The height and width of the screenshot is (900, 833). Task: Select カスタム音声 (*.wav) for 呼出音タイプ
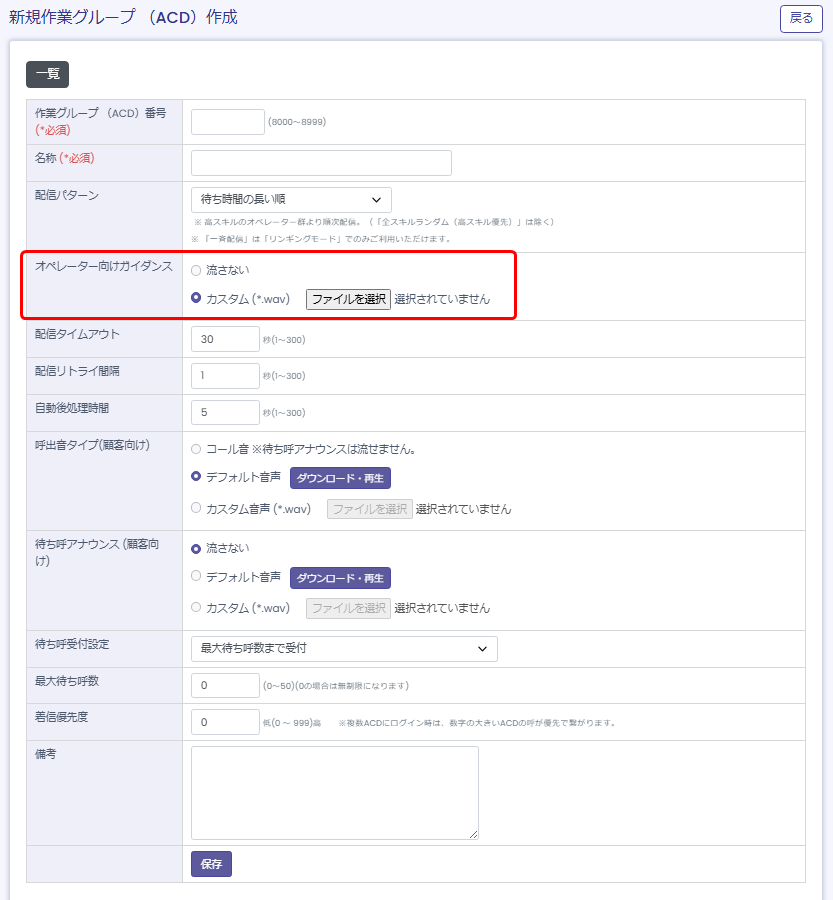[x=196, y=508]
